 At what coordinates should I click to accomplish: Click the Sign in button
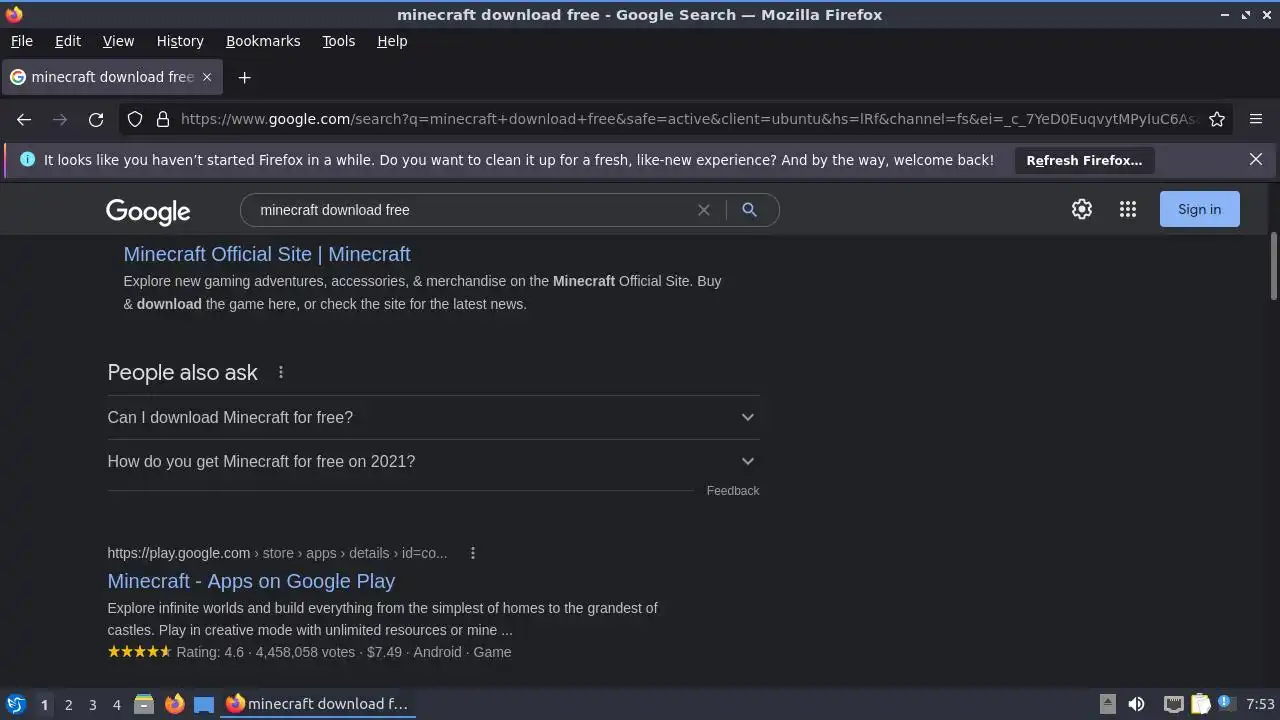click(x=1199, y=209)
